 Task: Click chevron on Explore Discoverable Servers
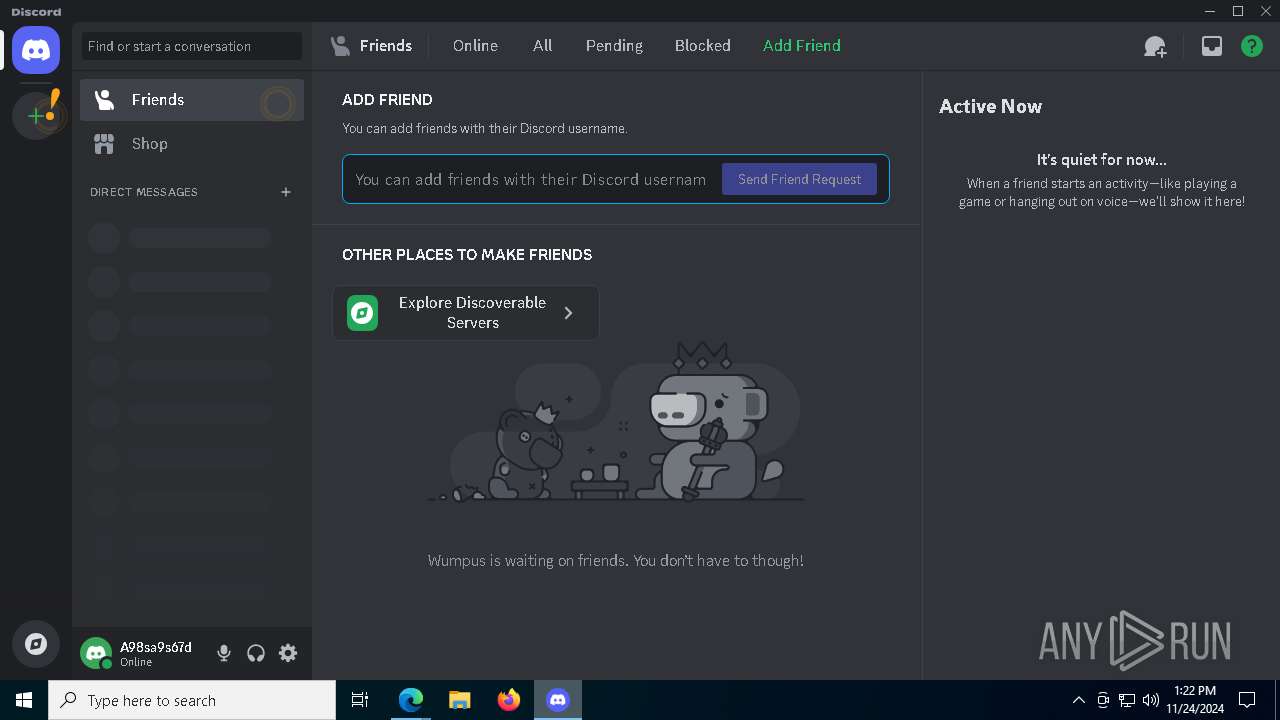568,313
